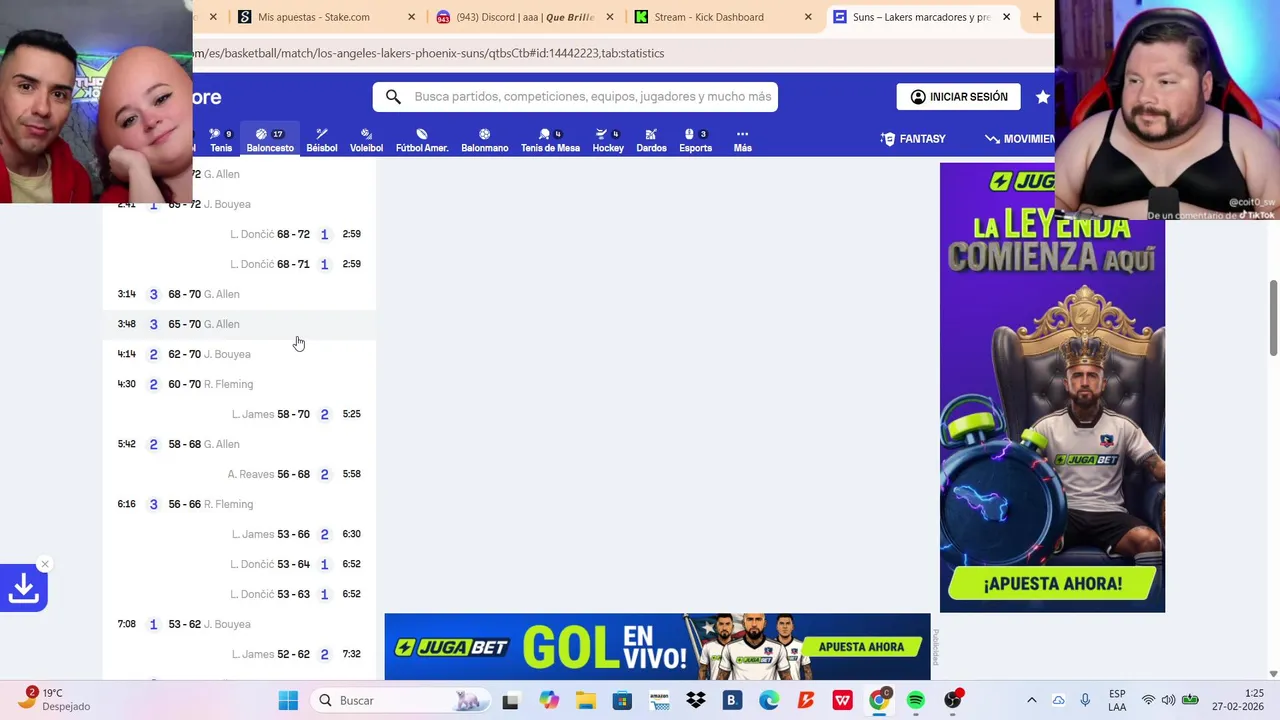Click the page vertical scrollbar thumb

[x=1273, y=318]
